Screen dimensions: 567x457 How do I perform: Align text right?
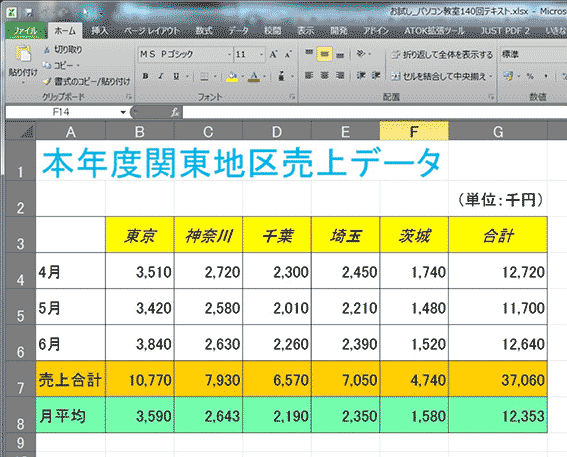click(x=340, y=76)
